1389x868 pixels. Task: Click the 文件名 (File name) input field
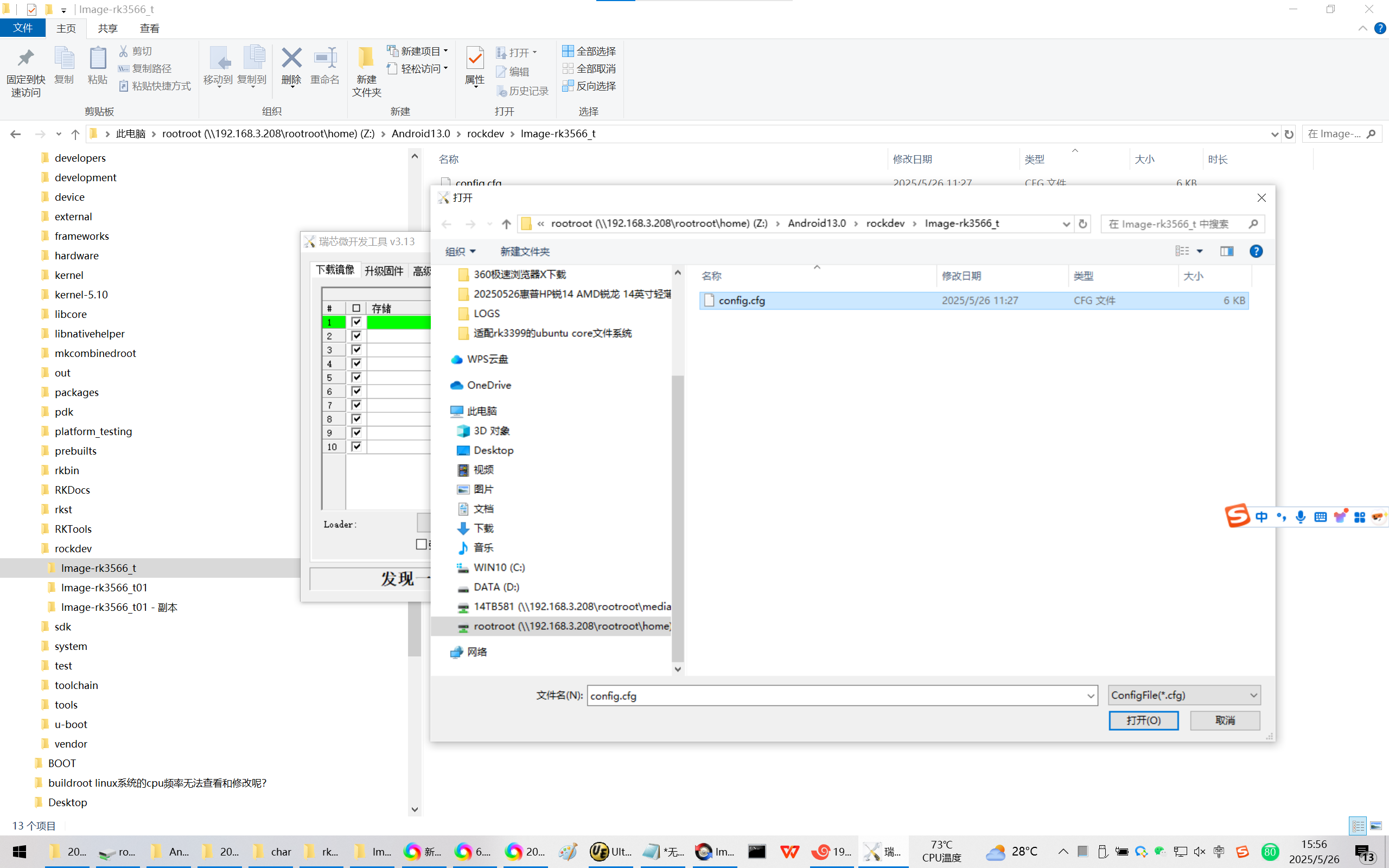pos(835,696)
